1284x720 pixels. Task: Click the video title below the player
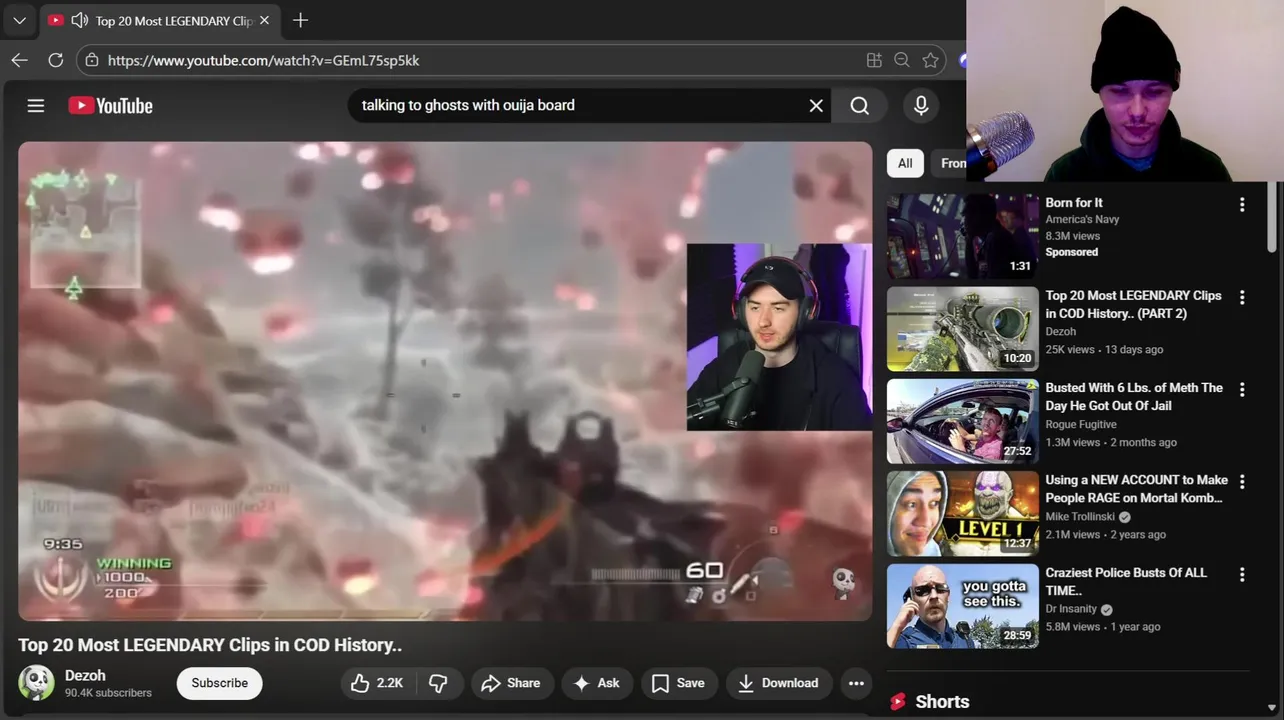(210, 645)
